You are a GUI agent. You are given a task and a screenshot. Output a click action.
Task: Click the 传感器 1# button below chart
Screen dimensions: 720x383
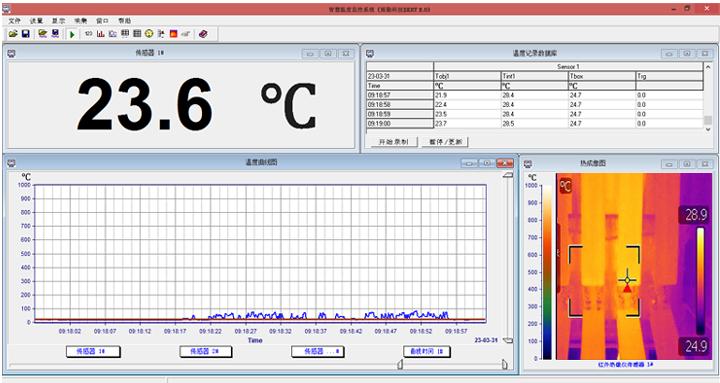(93, 351)
